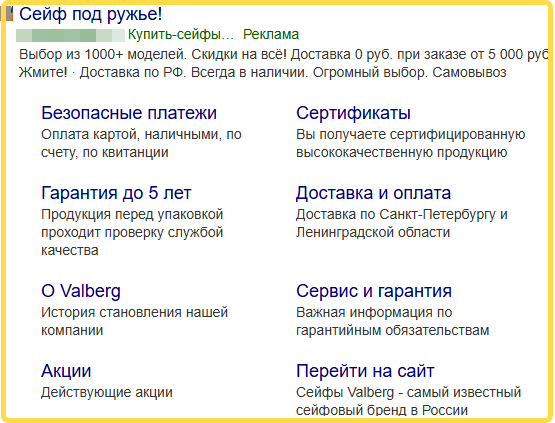Click text 'Действующие акции'
Image resolution: width=555 pixels, height=423 pixels.
coord(107,392)
